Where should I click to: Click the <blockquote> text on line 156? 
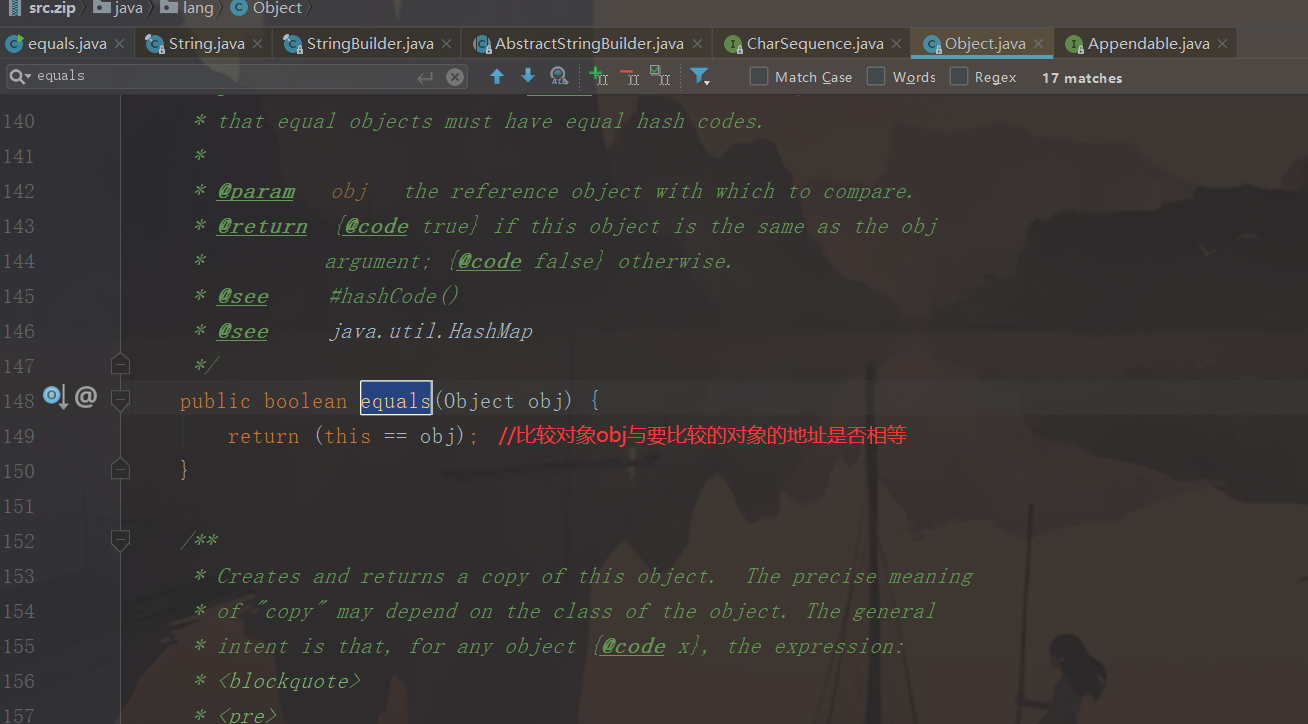coord(289,682)
